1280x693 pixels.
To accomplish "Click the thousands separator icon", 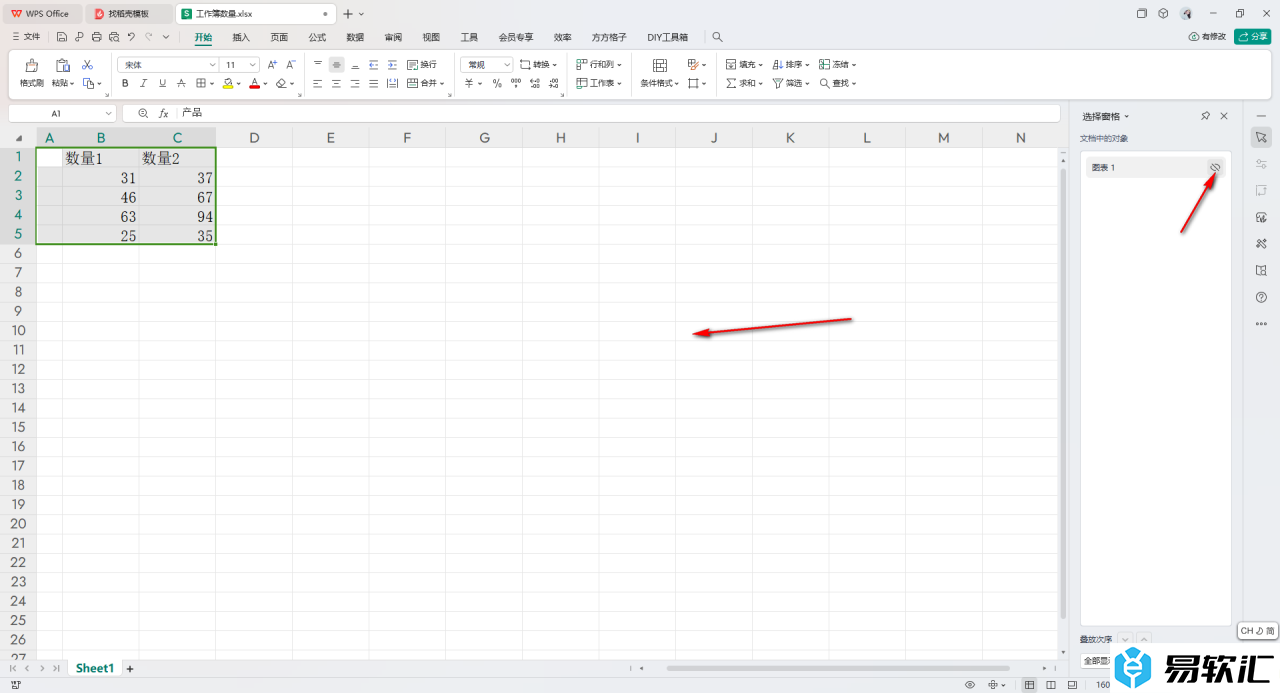I will tap(516, 83).
